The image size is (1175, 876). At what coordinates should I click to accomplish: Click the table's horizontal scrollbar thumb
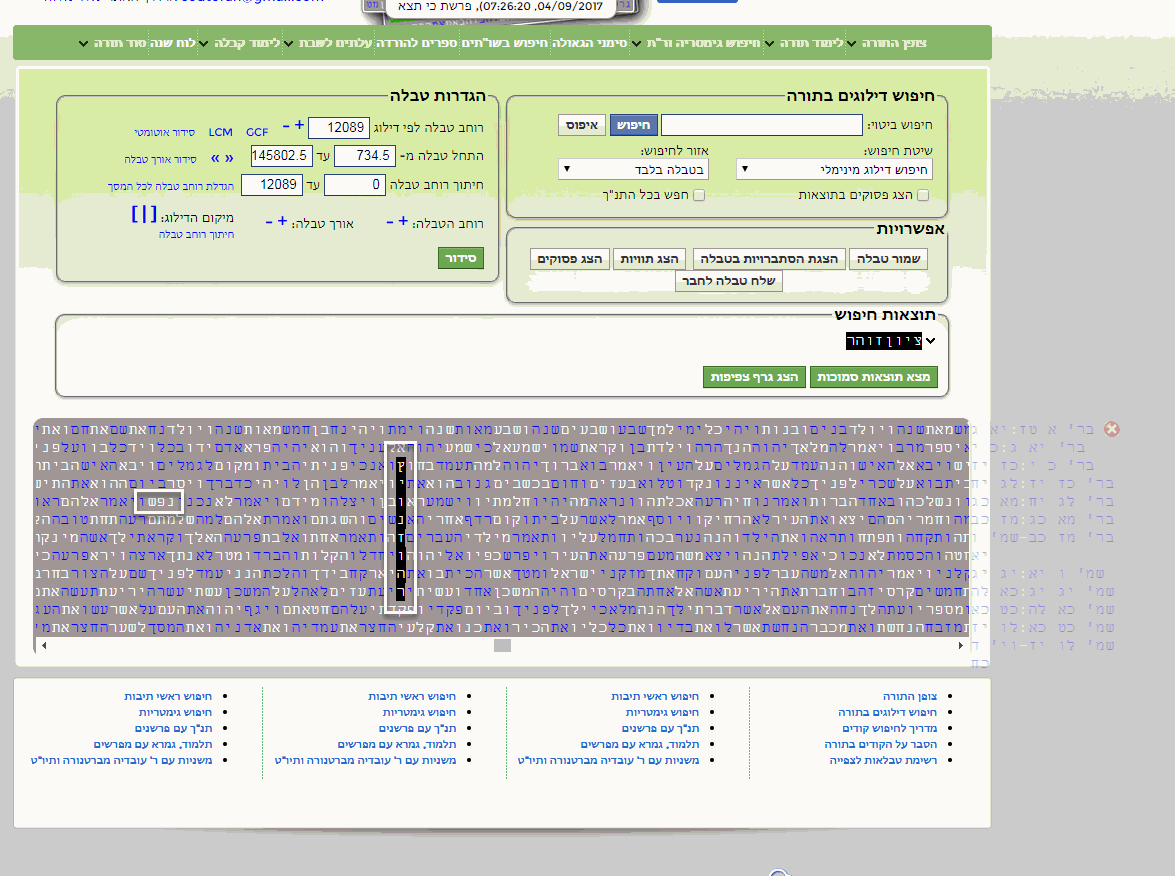click(502, 646)
